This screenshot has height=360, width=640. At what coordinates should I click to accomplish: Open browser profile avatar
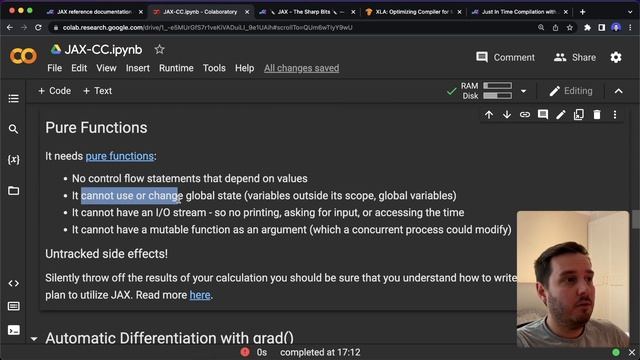coord(616,27)
